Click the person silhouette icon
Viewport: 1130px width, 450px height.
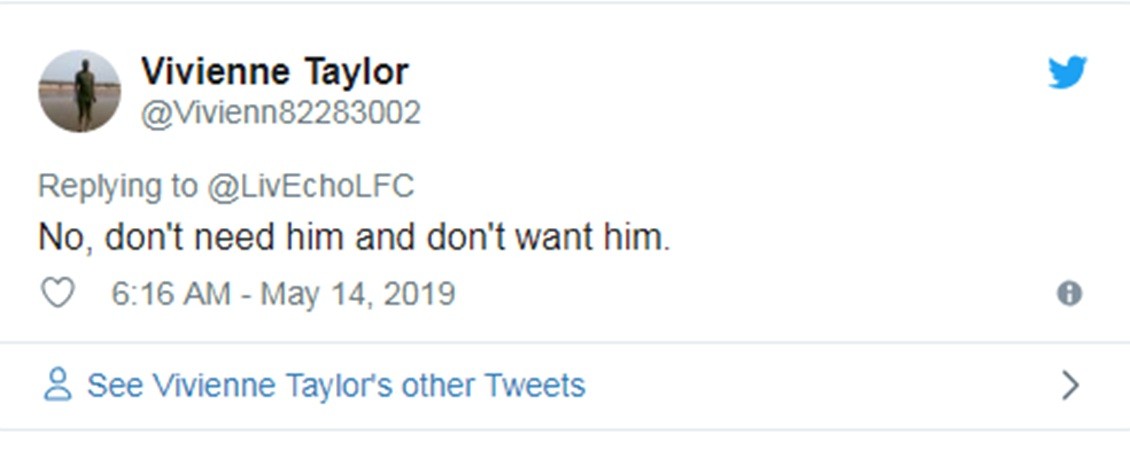(58, 385)
